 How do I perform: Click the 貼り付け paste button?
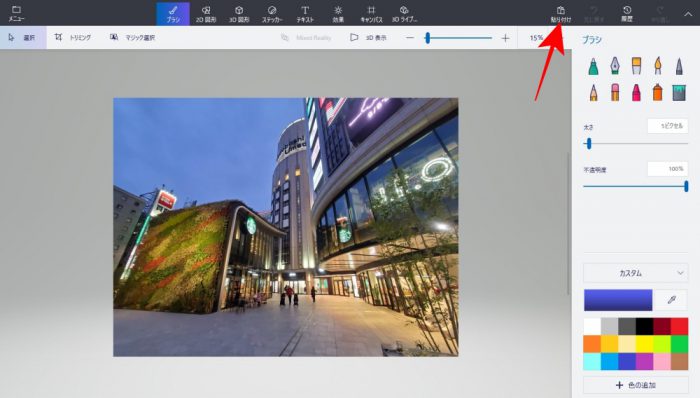point(561,13)
